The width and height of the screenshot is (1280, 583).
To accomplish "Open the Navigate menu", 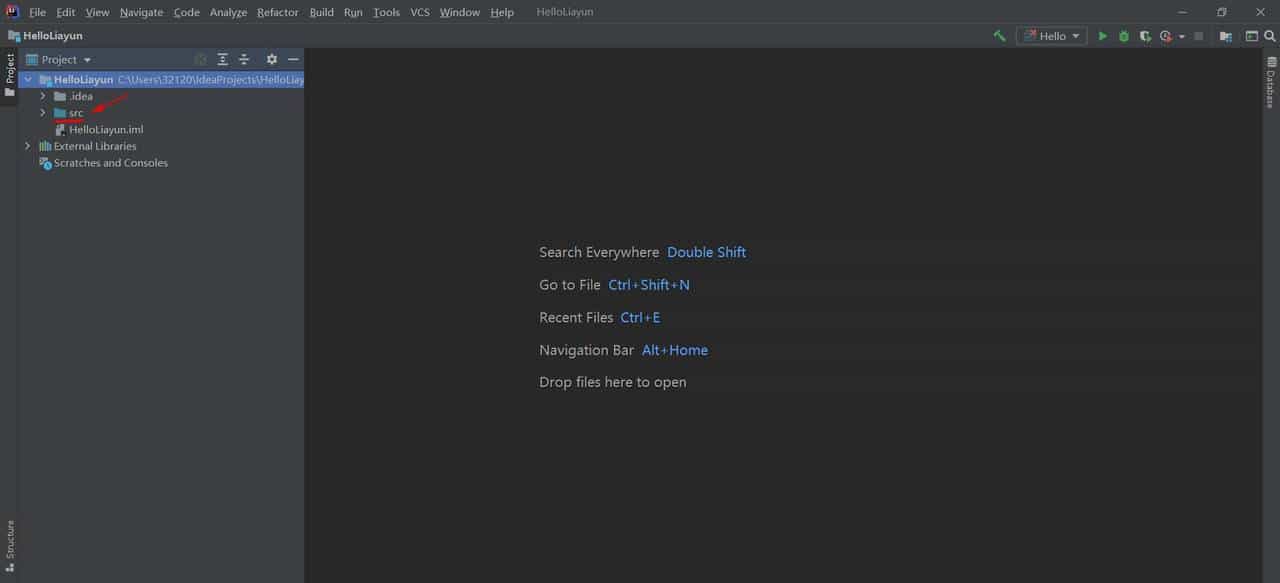I will (140, 12).
